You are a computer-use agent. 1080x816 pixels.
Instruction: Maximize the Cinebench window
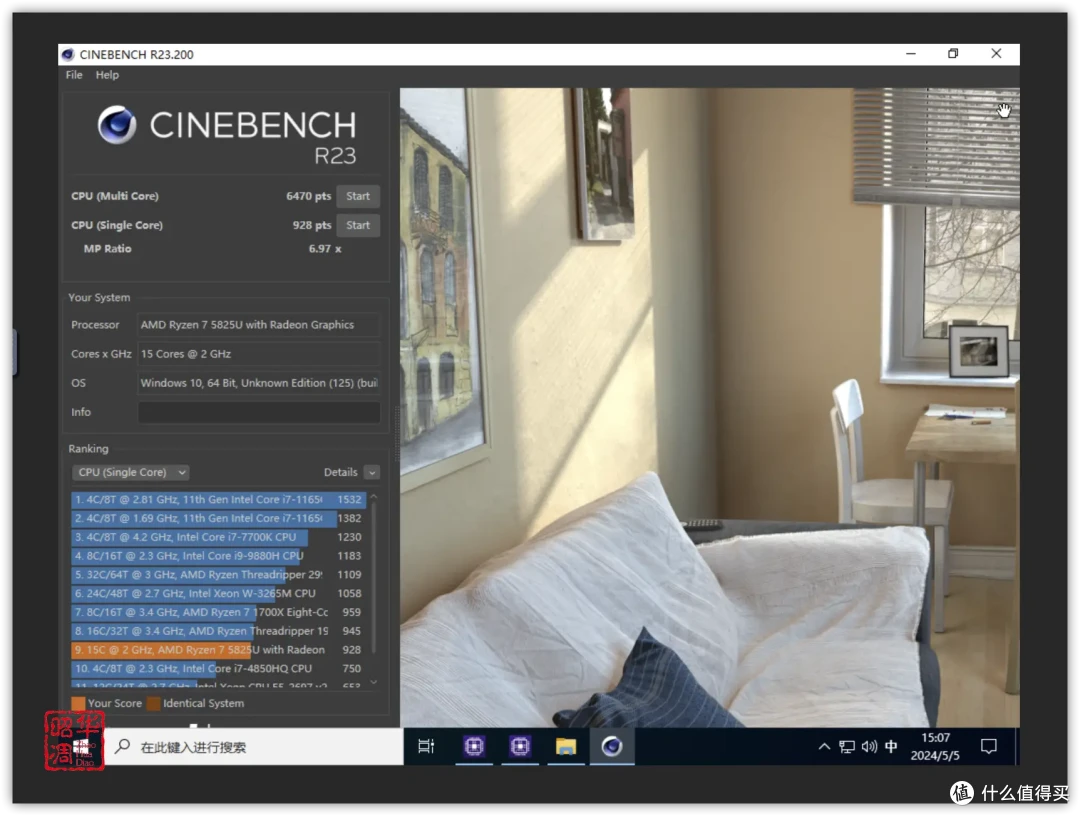(953, 54)
